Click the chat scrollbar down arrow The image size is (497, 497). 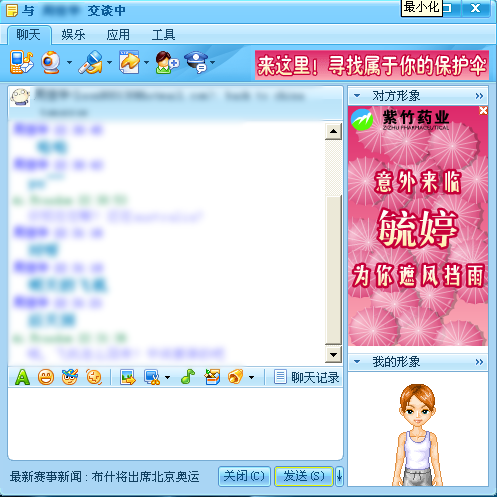[x=333, y=354]
